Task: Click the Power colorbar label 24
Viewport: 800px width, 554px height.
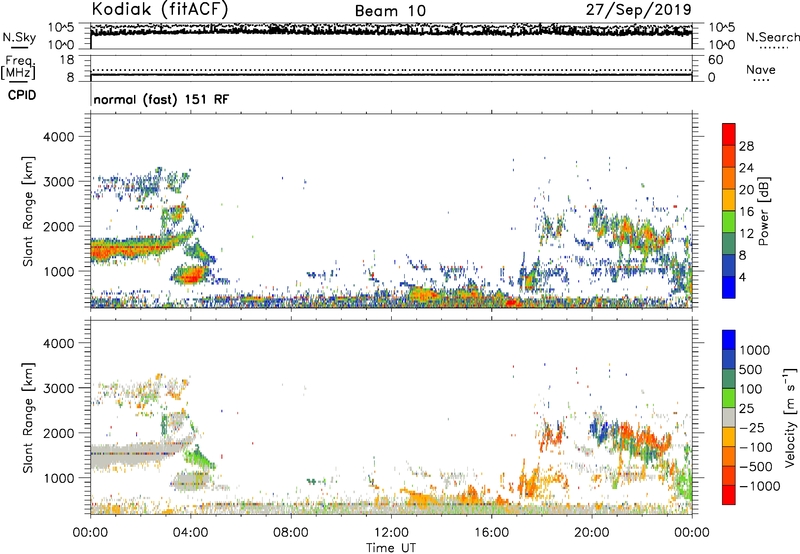Action: click(746, 168)
